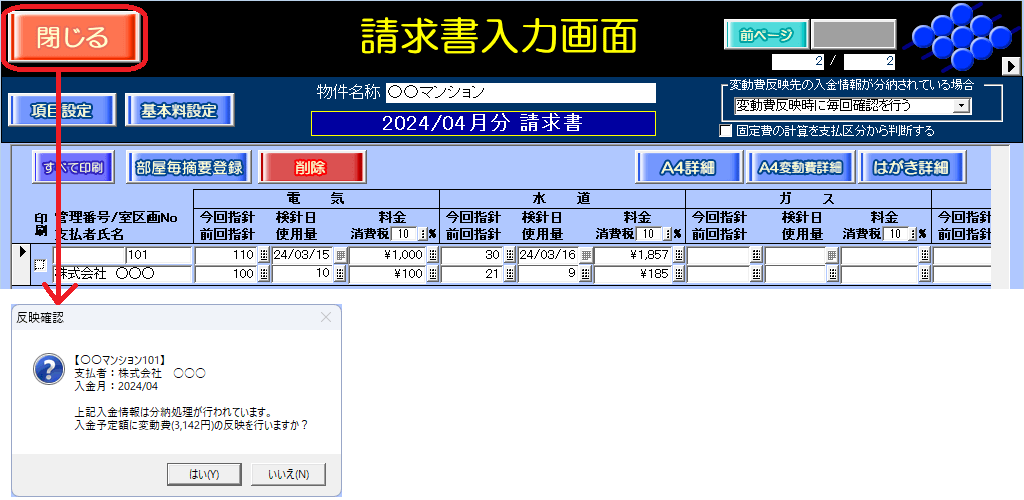Image resolution: width=1024 pixels, height=500 pixels.
Task: Enable the 固定費の計算を支払区分から判断する checkbox
Action: 726,131
